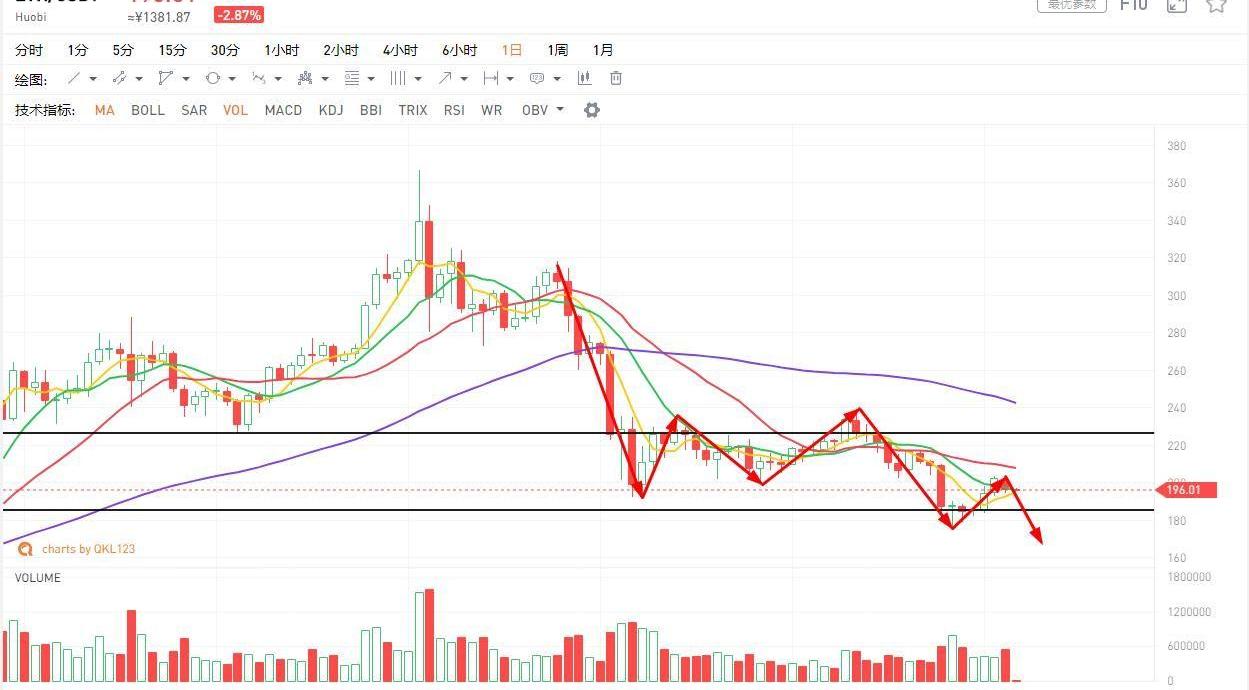This screenshot has height=690, width=1249.
Task: Toggle the BOLL indicator
Action: 148,110
